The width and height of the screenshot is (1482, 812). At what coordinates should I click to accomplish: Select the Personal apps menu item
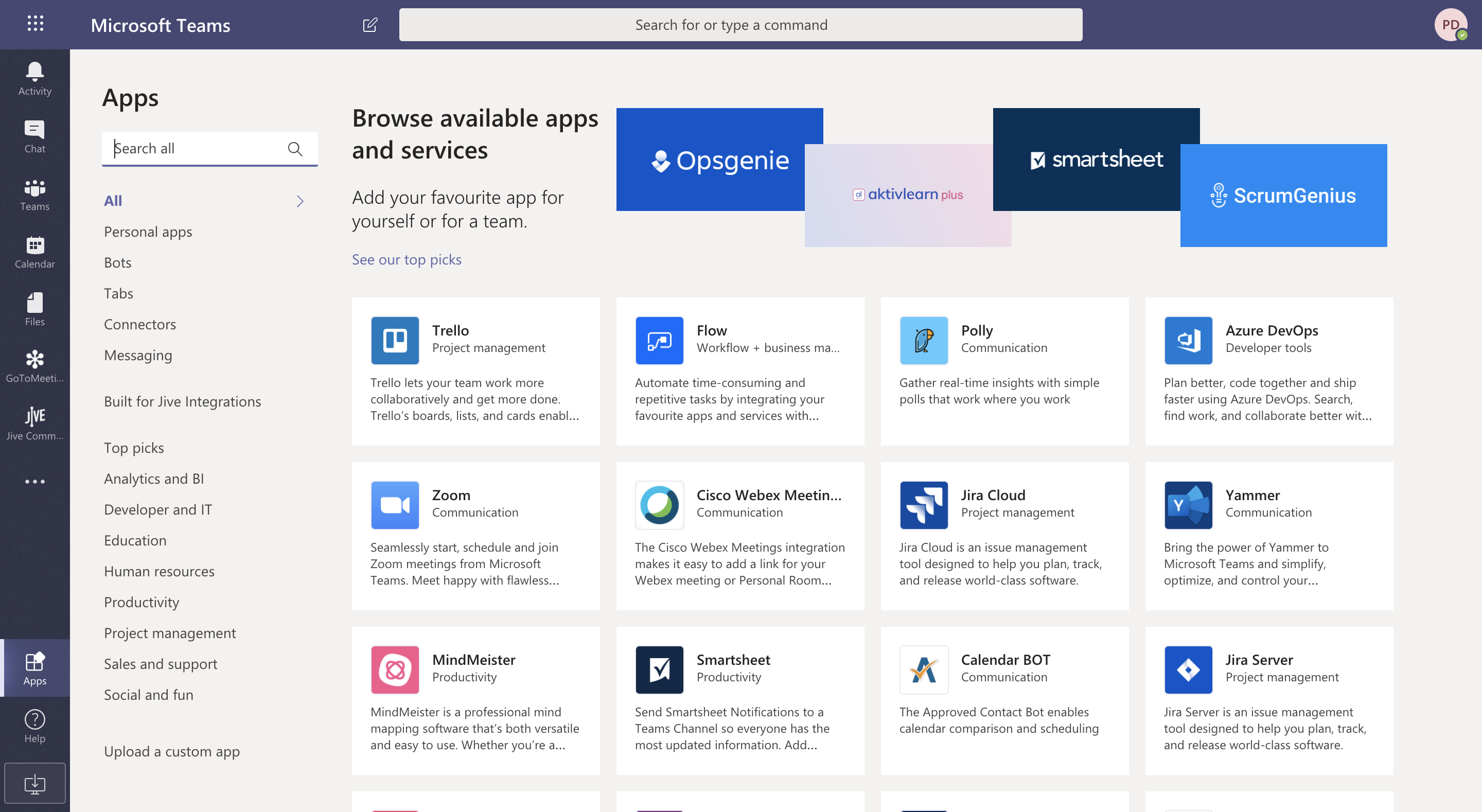tap(148, 230)
